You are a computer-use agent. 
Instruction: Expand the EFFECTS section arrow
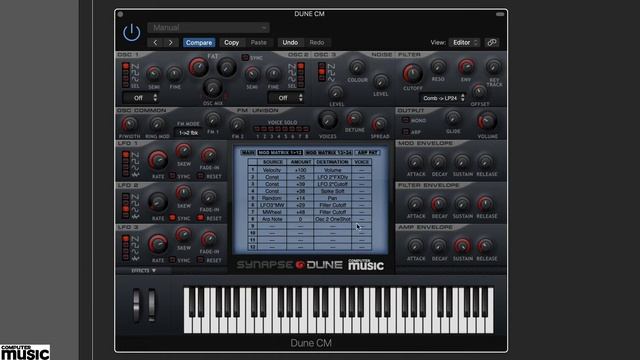point(154,270)
